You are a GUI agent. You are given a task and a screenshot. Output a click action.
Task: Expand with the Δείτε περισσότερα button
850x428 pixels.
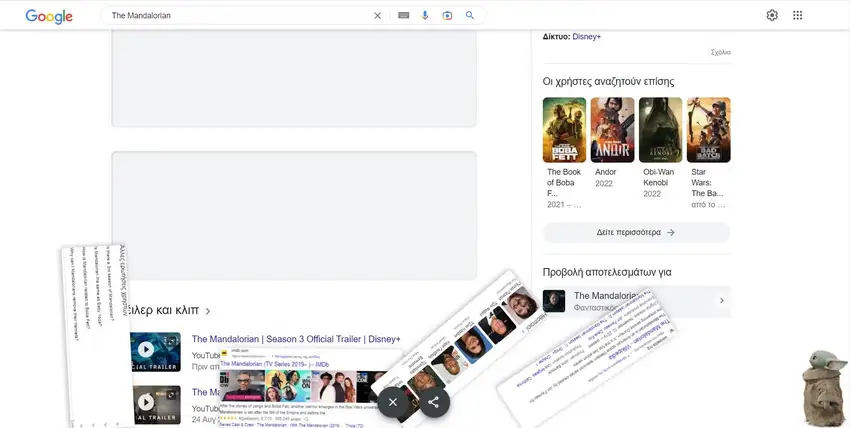point(636,232)
